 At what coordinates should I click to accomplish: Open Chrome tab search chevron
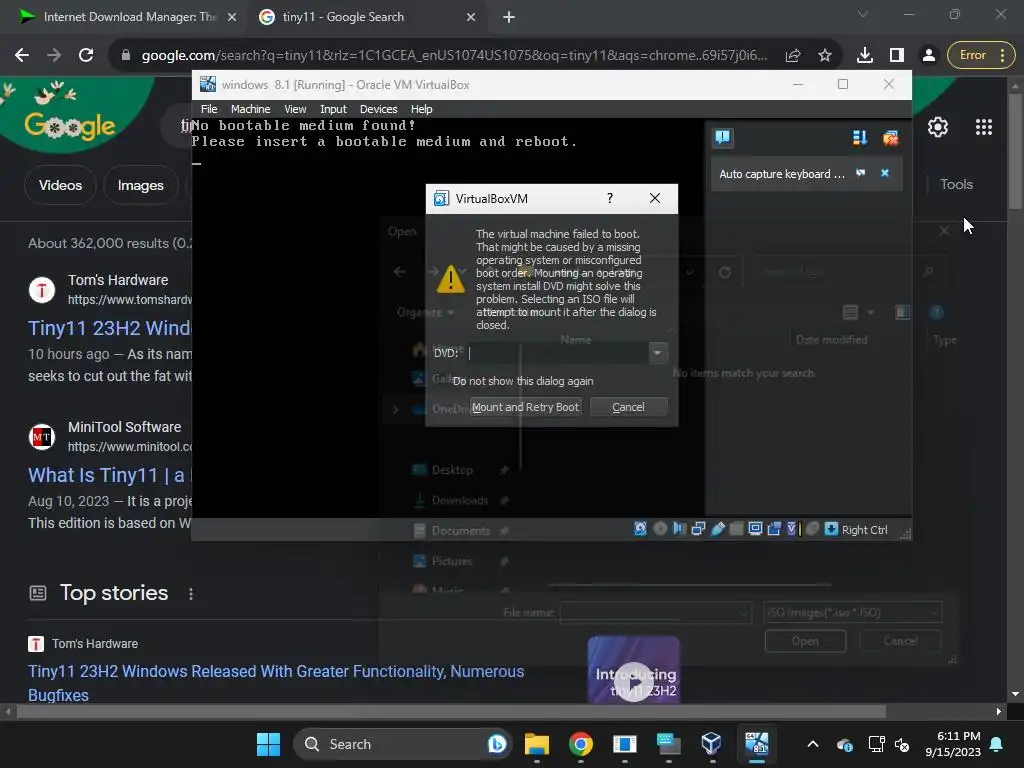[x=863, y=14]
